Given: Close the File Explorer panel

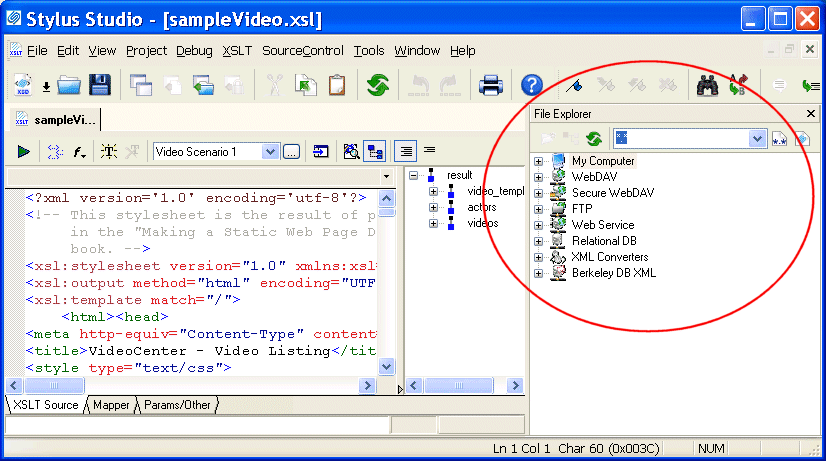Looking at the screenshot, I should click(813, 115).
